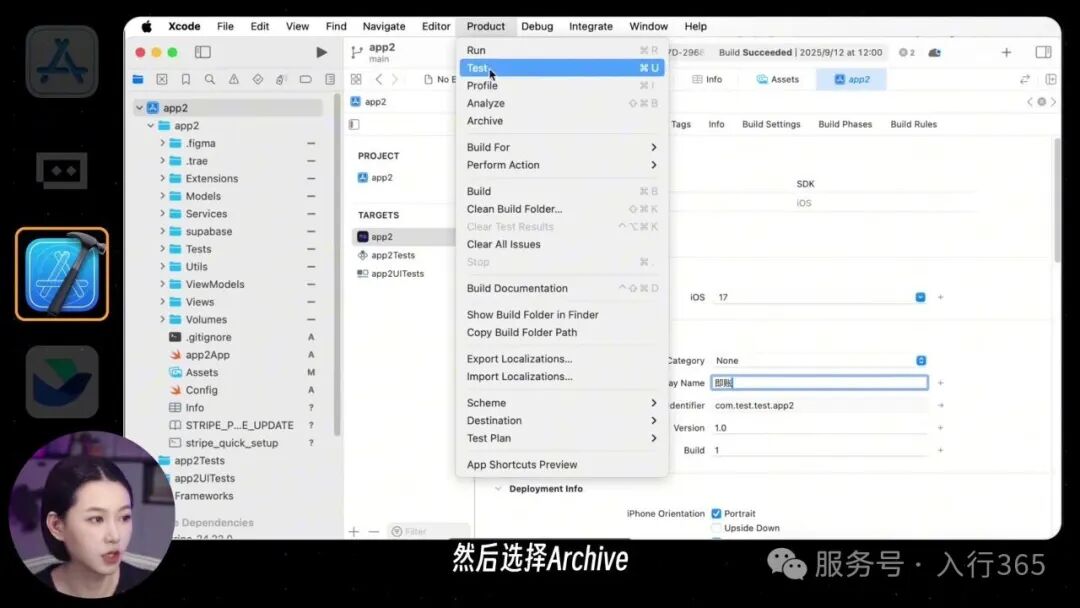Select Archive from the Product menu

click(x=484, y=120)
